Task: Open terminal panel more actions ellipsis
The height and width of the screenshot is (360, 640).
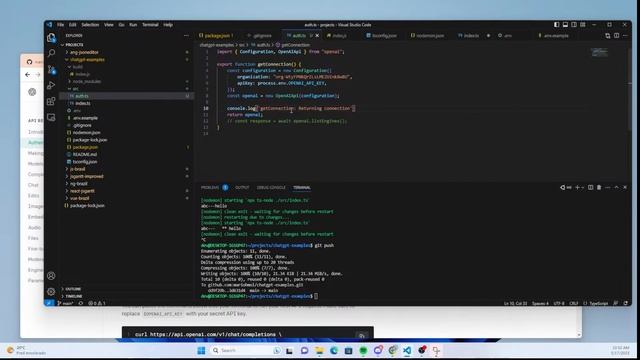Action: pos(608,187)
